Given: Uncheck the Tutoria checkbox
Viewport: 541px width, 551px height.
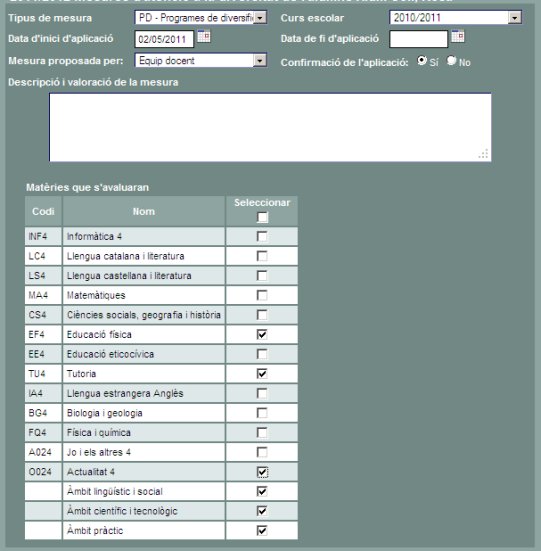Looking at the screenshot, I should (x=262, y=374).
